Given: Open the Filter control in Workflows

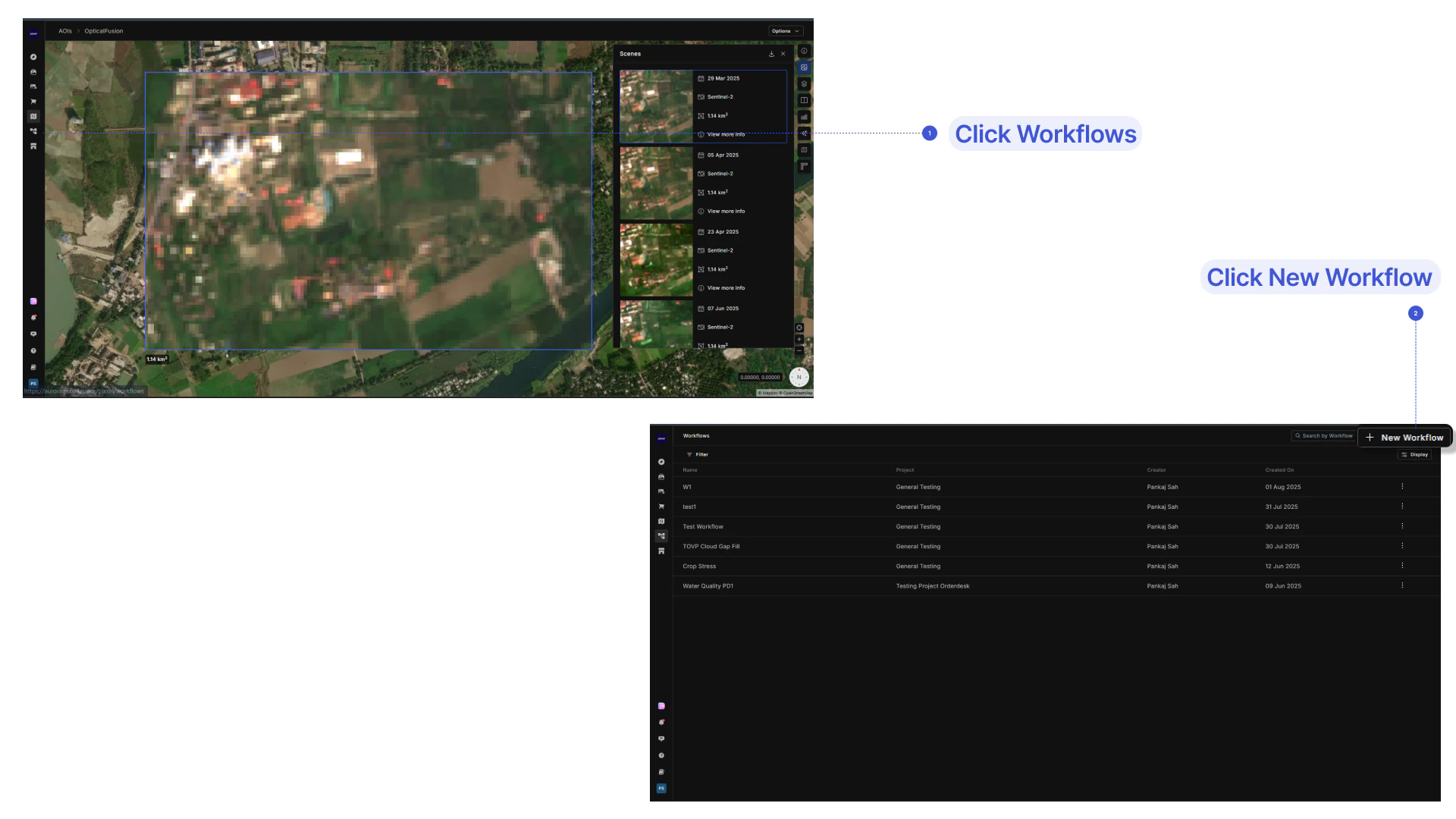Looking at the screenshot, I should [697, 454].
